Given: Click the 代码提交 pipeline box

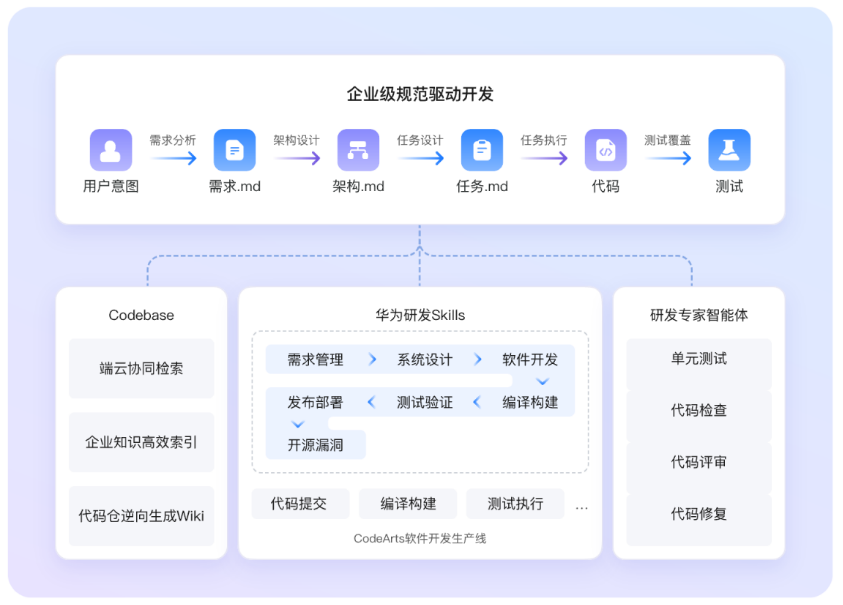Looking at the screenshot, I should (300, 503).
